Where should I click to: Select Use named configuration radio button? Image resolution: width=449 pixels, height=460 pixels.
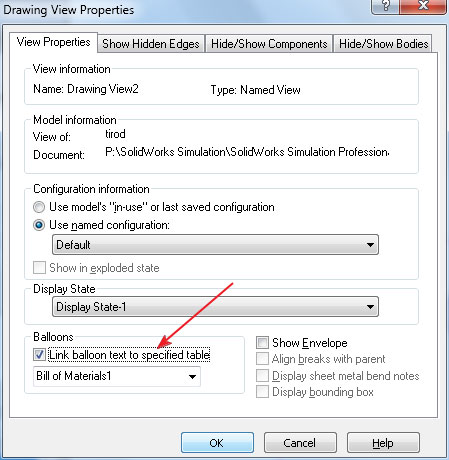click(x=39, y=225)
